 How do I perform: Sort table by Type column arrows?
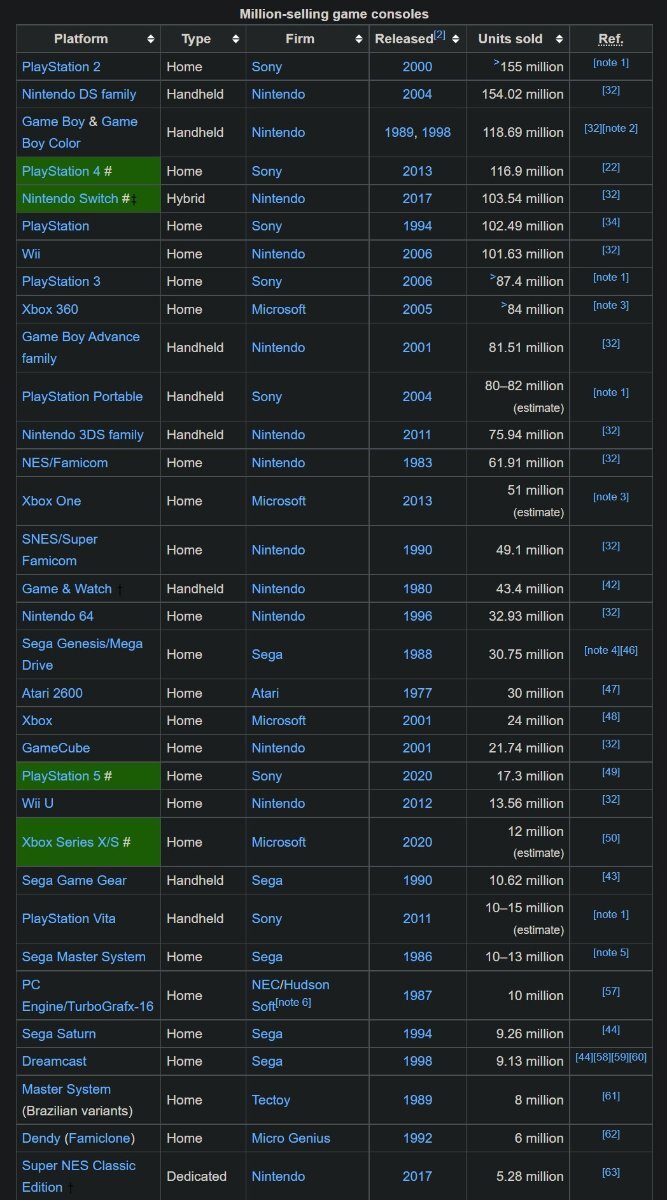pyautogui.click(x=236, y=39)
